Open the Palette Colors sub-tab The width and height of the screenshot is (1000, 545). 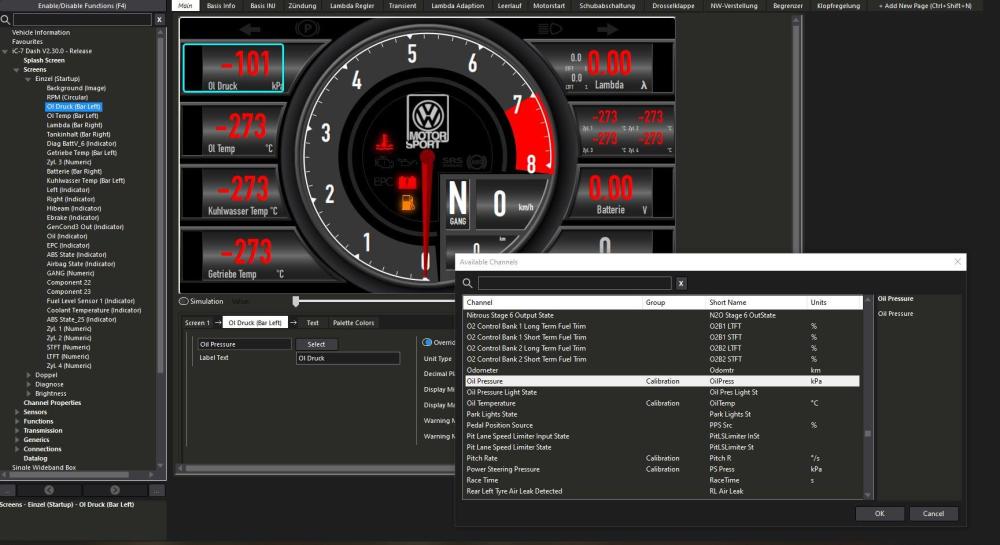pyautogui.click(x=353, y=323)
